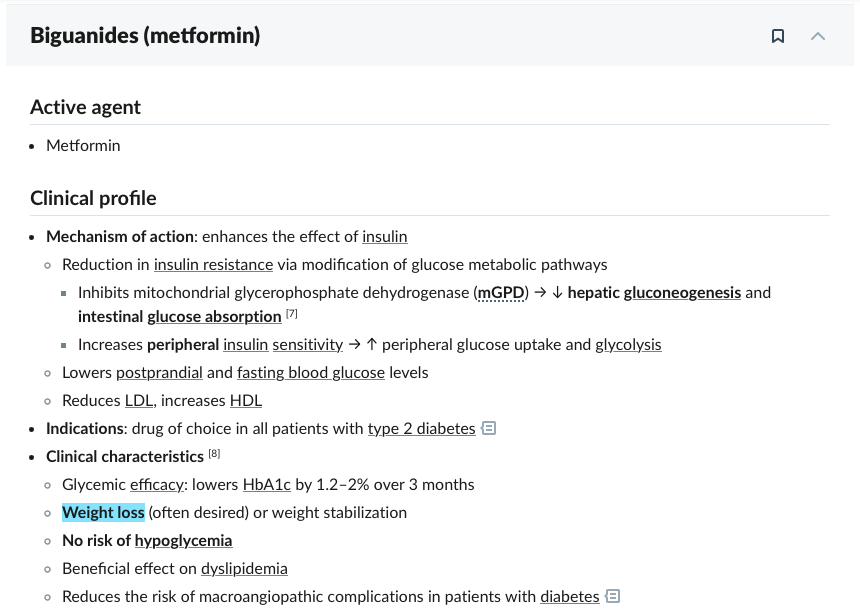The image size is (860, 610).
Task: Open the note icon after macroangiopathic complications line
Action: pyautogui.click(x=613, y=596)
